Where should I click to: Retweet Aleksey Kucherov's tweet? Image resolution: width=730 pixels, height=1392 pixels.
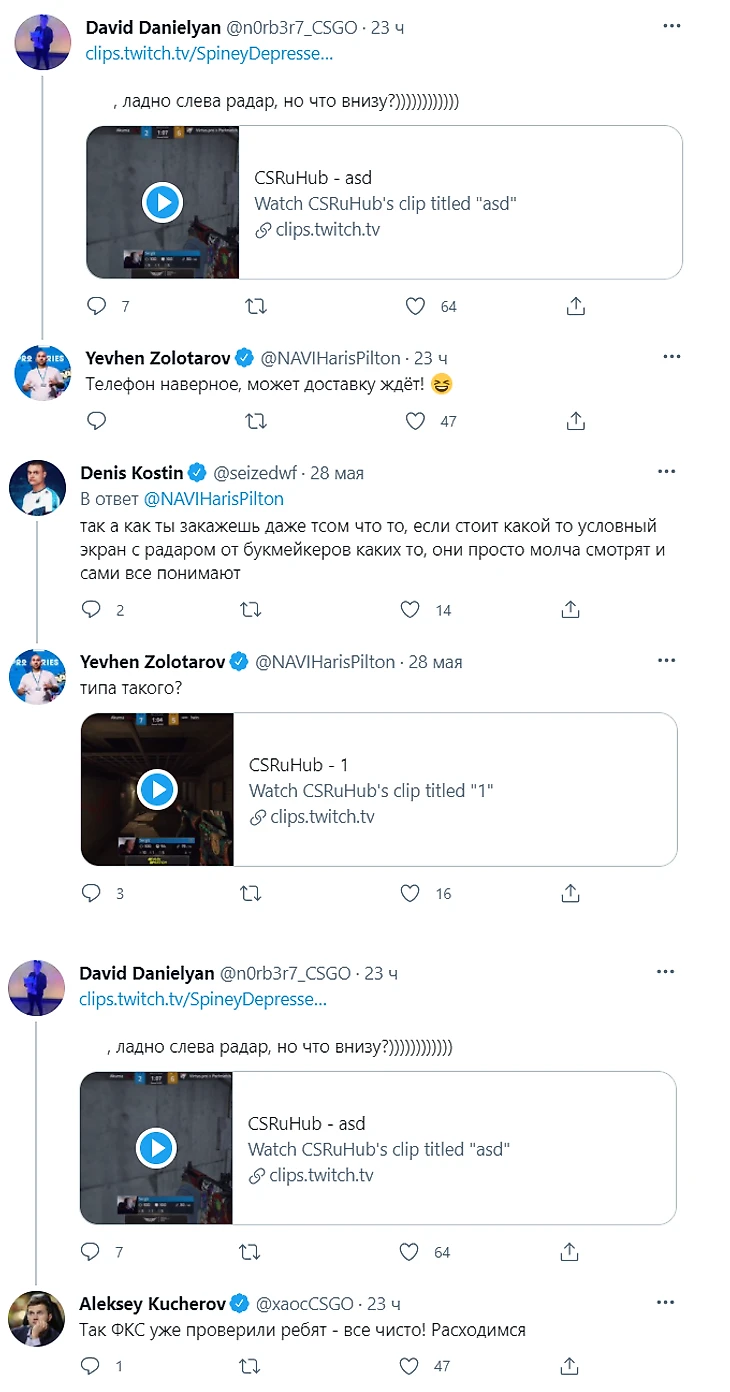(251, 1365)
